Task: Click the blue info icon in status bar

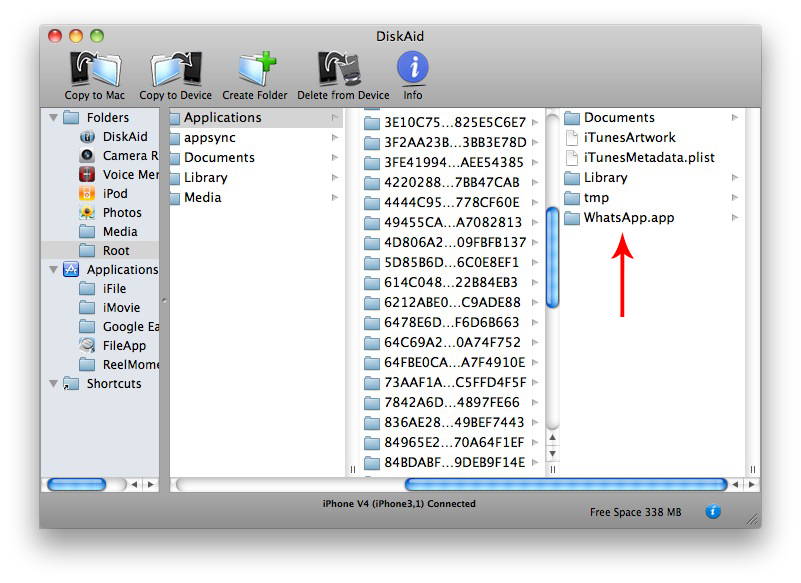Action: click(x=713, y=511)
